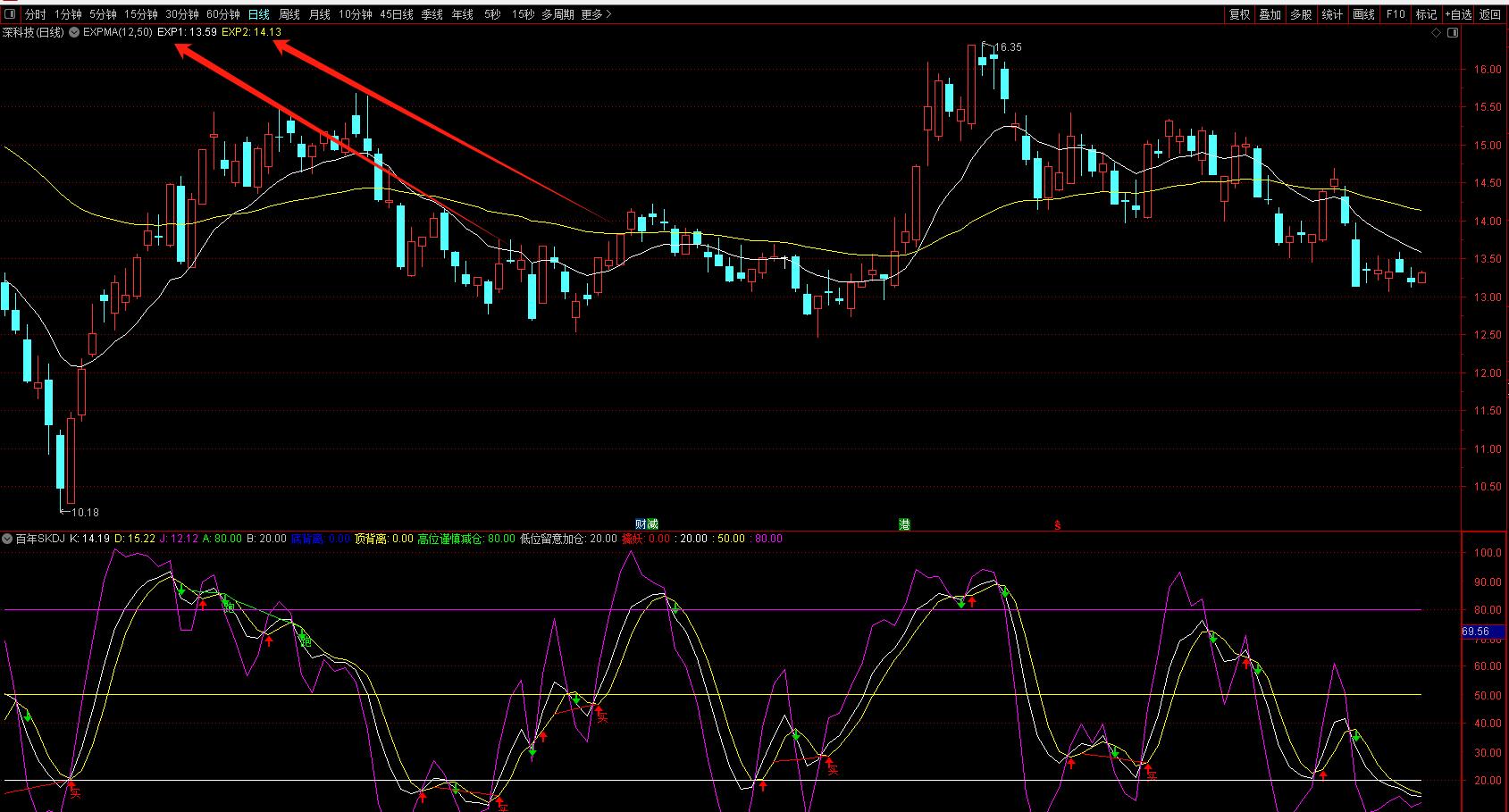Click the green 港 marker icon
The height and width of the screenshot is (812, 1509).
tap(904, 524)
